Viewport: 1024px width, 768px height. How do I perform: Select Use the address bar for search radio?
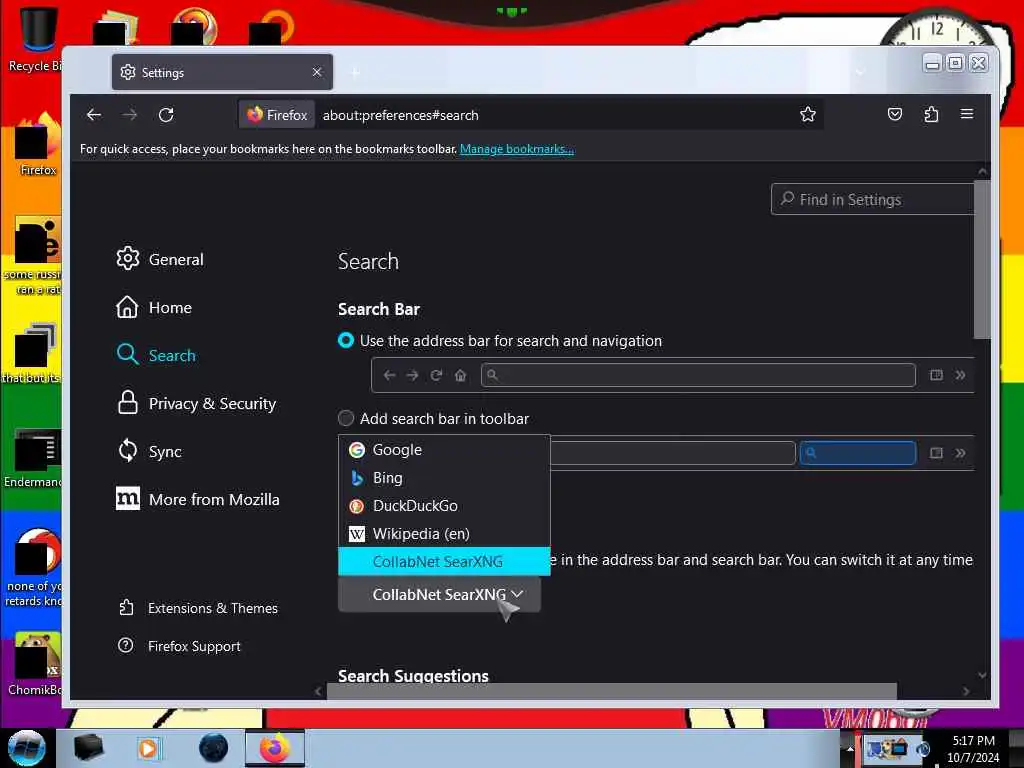click(346, 340)
